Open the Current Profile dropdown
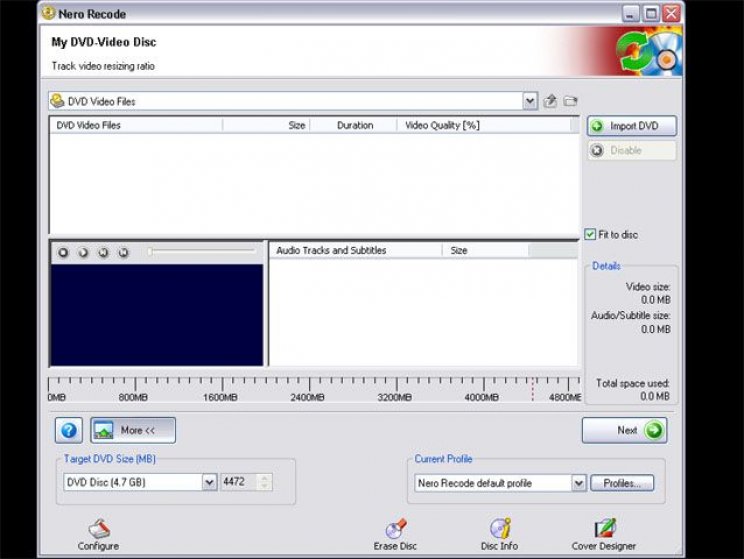Image resolution: width=744 pixels, height=559 pixels. [x=578, y=483]
